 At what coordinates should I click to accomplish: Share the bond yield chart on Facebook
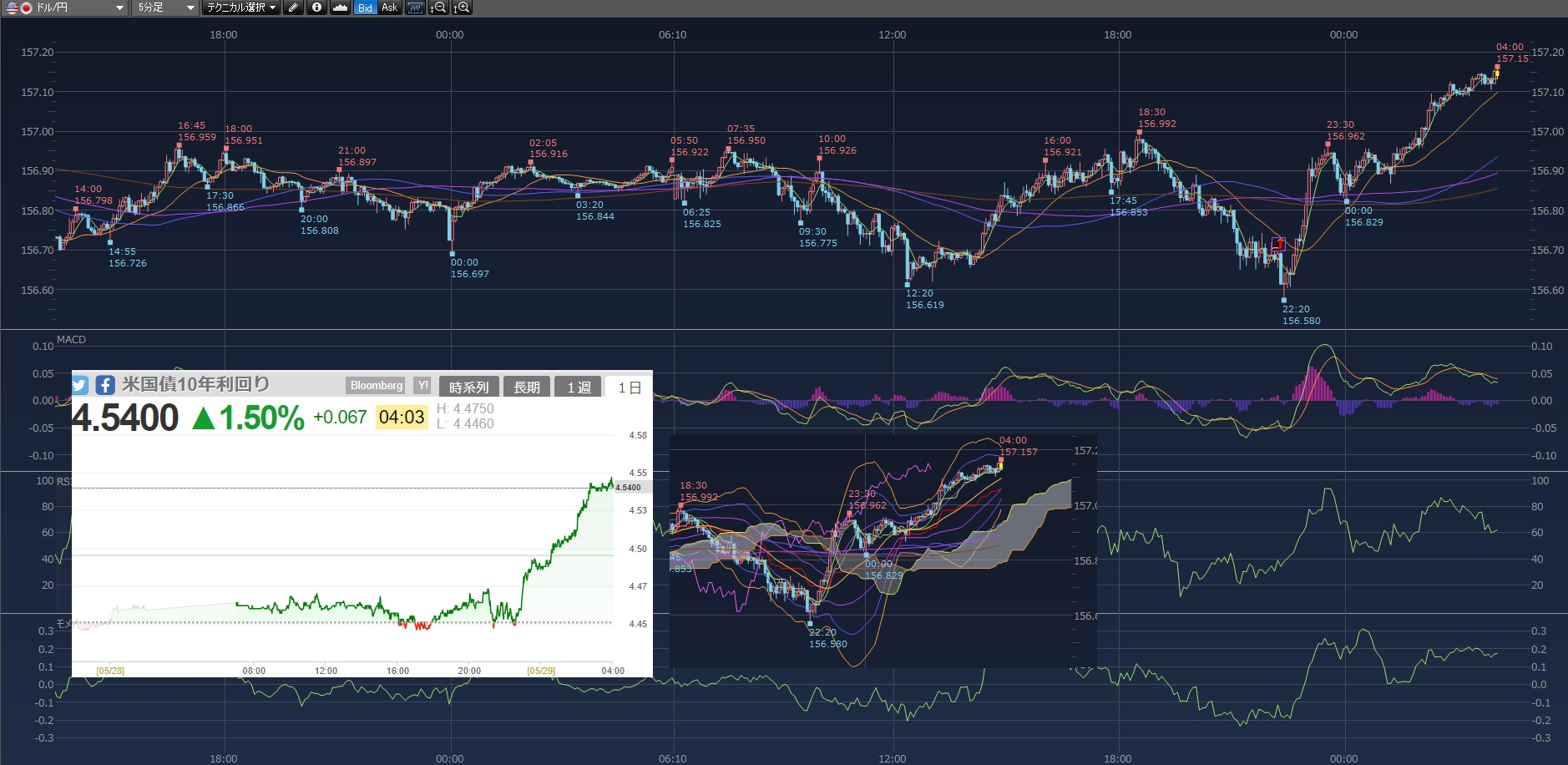[105, 385]
